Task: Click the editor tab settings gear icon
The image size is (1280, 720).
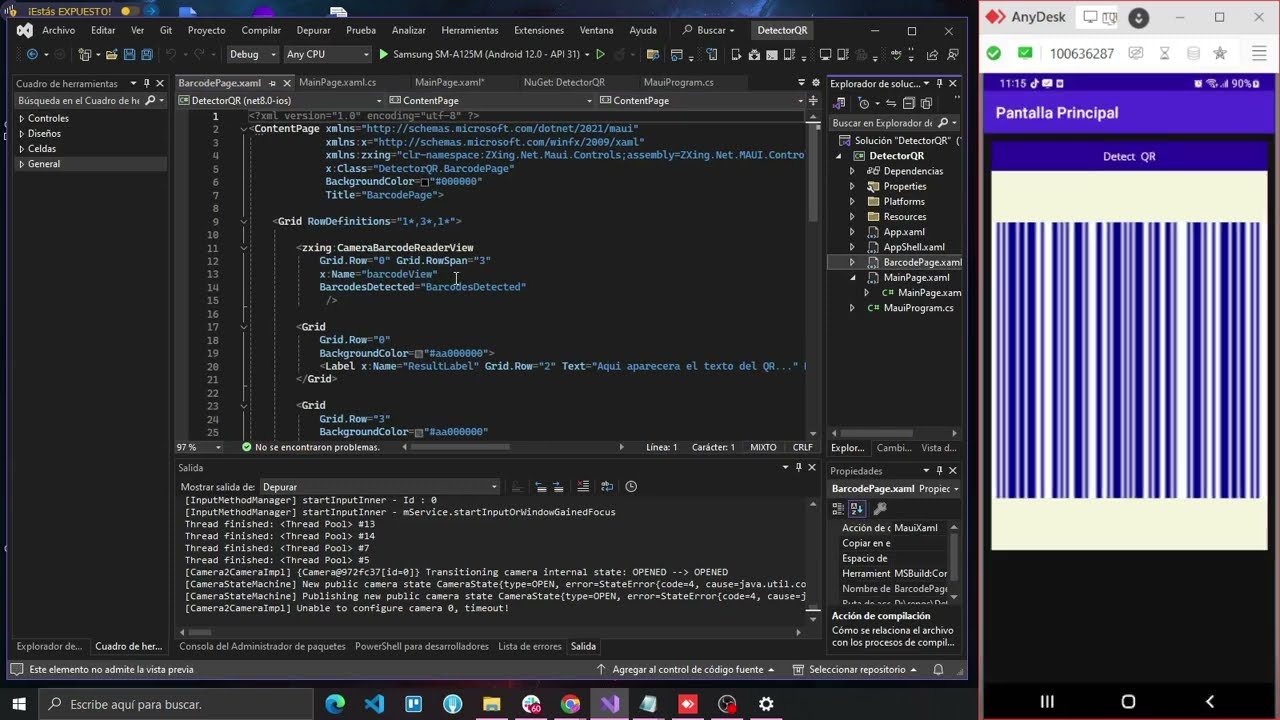Action: click(x=815, y=82)
